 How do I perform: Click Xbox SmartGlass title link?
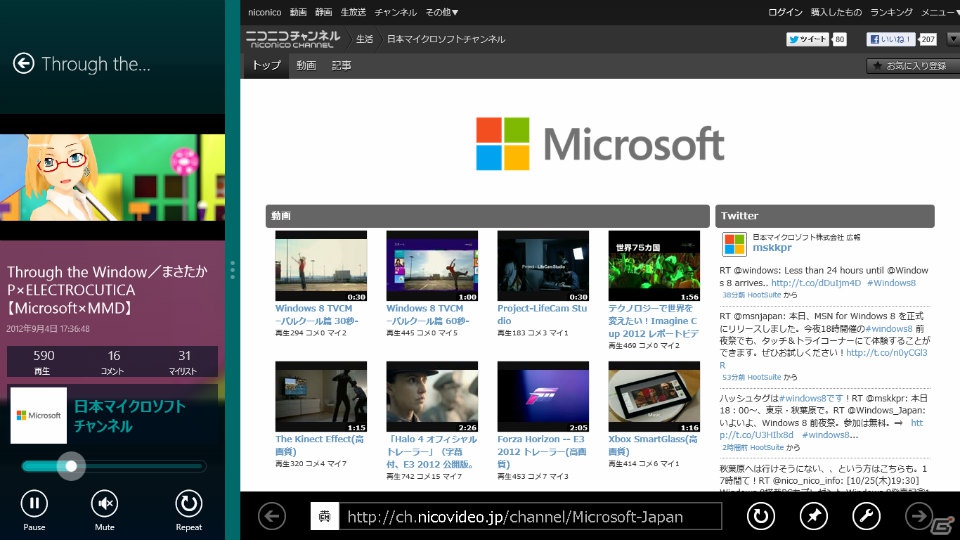click(x=653, y=445)
